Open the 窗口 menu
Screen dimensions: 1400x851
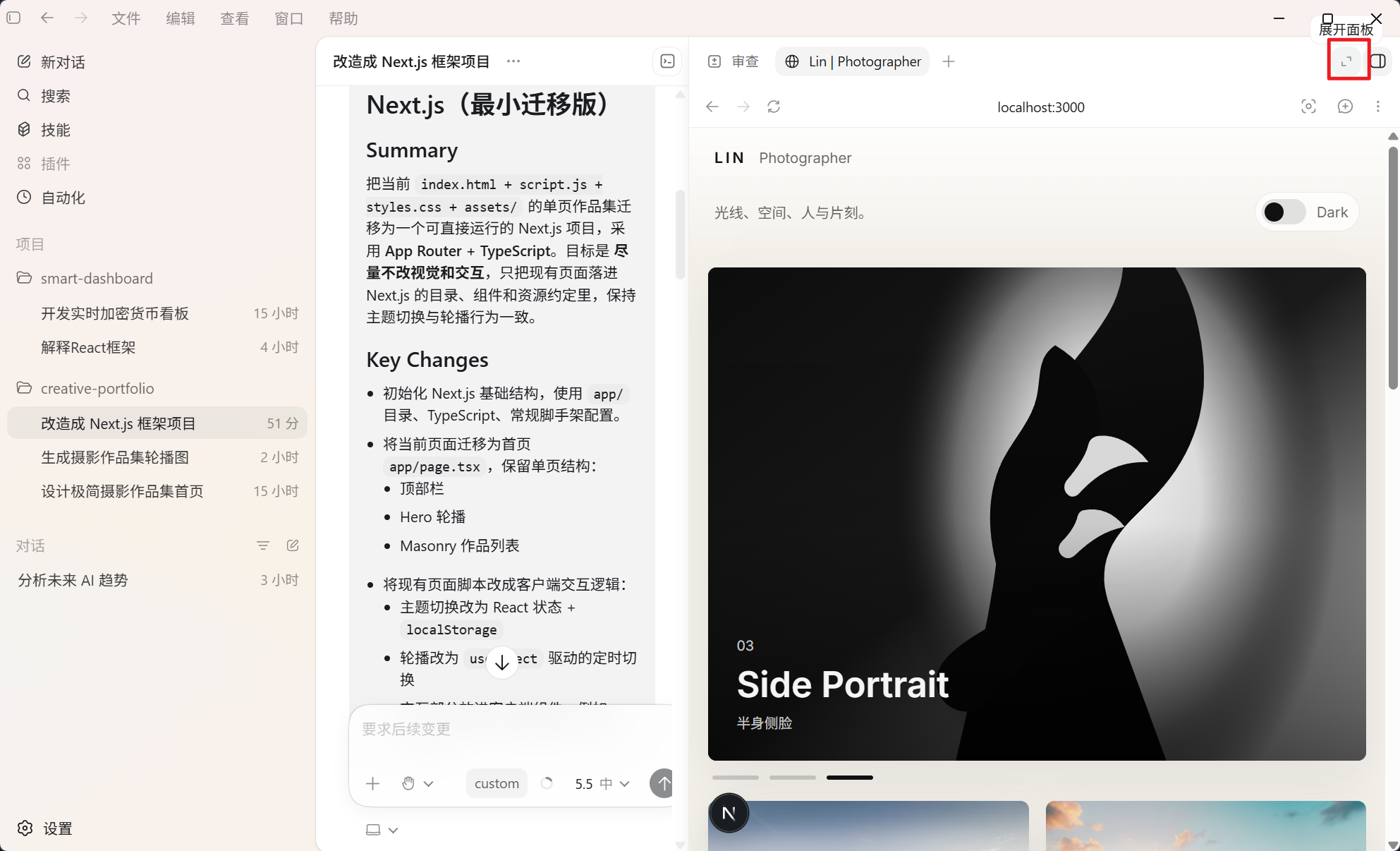289,18
